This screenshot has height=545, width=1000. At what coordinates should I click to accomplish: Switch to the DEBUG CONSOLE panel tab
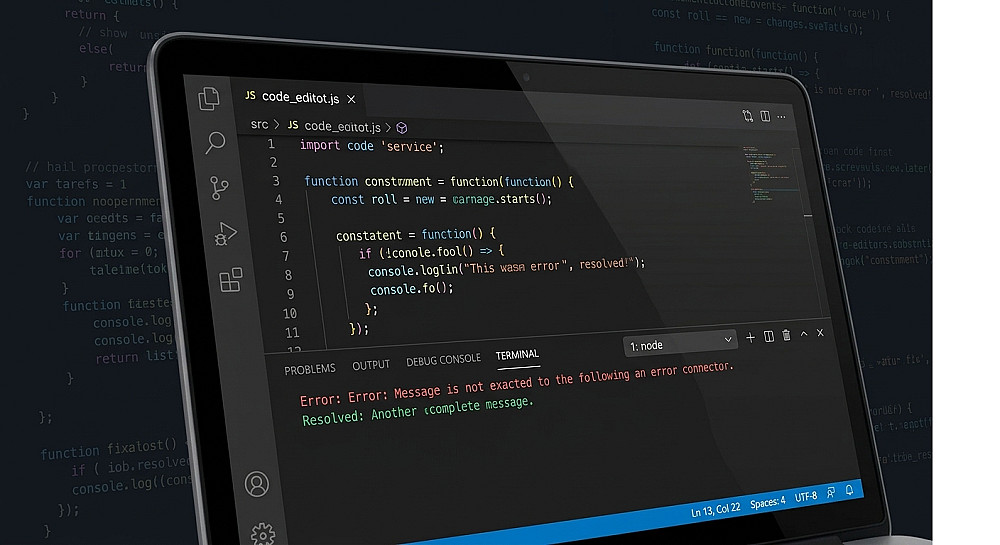click(443, 360)
